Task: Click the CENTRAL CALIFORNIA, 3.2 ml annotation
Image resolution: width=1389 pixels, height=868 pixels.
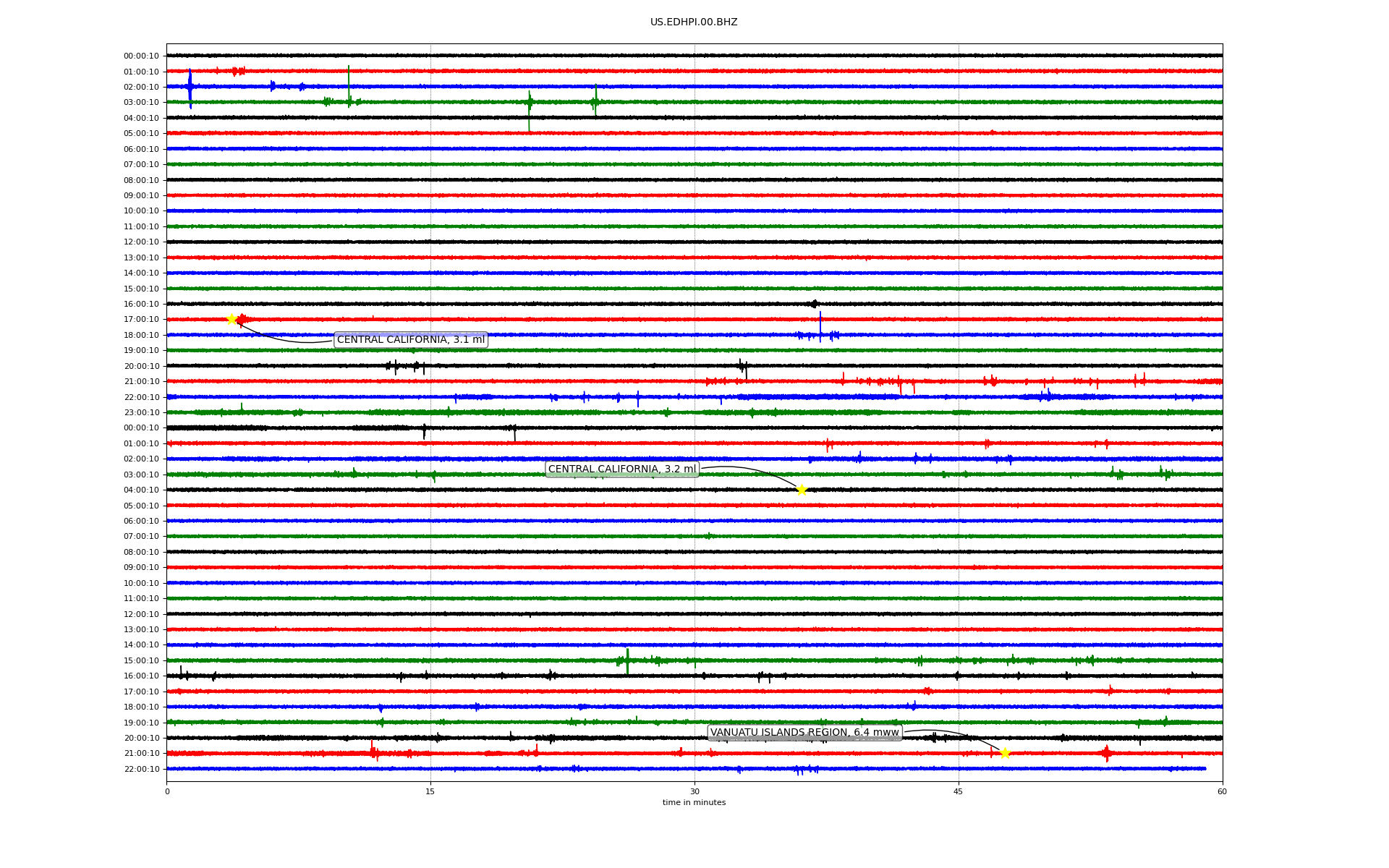Action: coord(622,469)
